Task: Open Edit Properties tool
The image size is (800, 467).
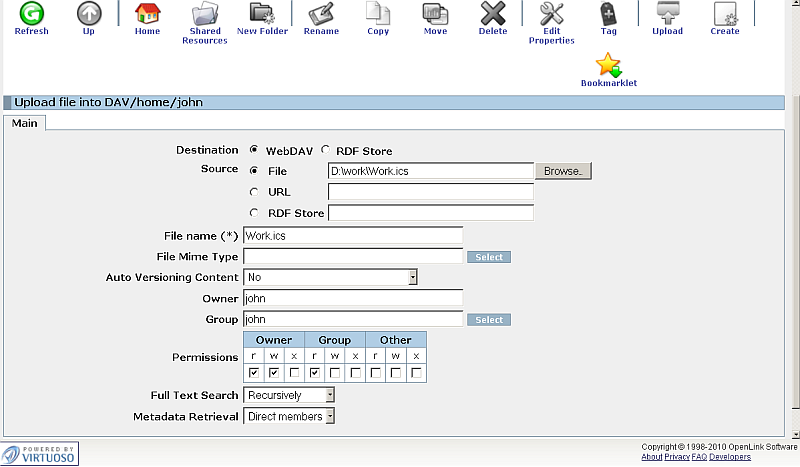Action: (551, 15)
